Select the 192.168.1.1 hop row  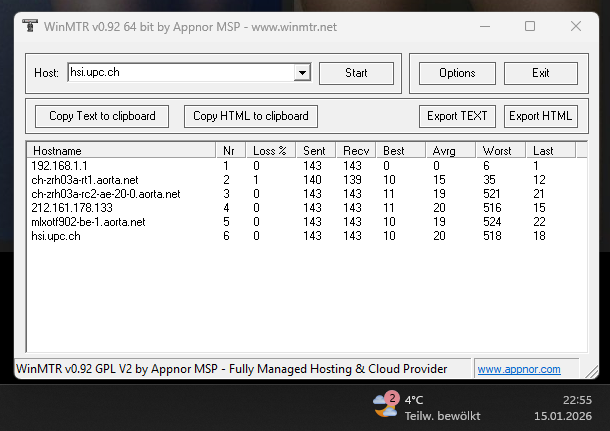coord(307,166)
